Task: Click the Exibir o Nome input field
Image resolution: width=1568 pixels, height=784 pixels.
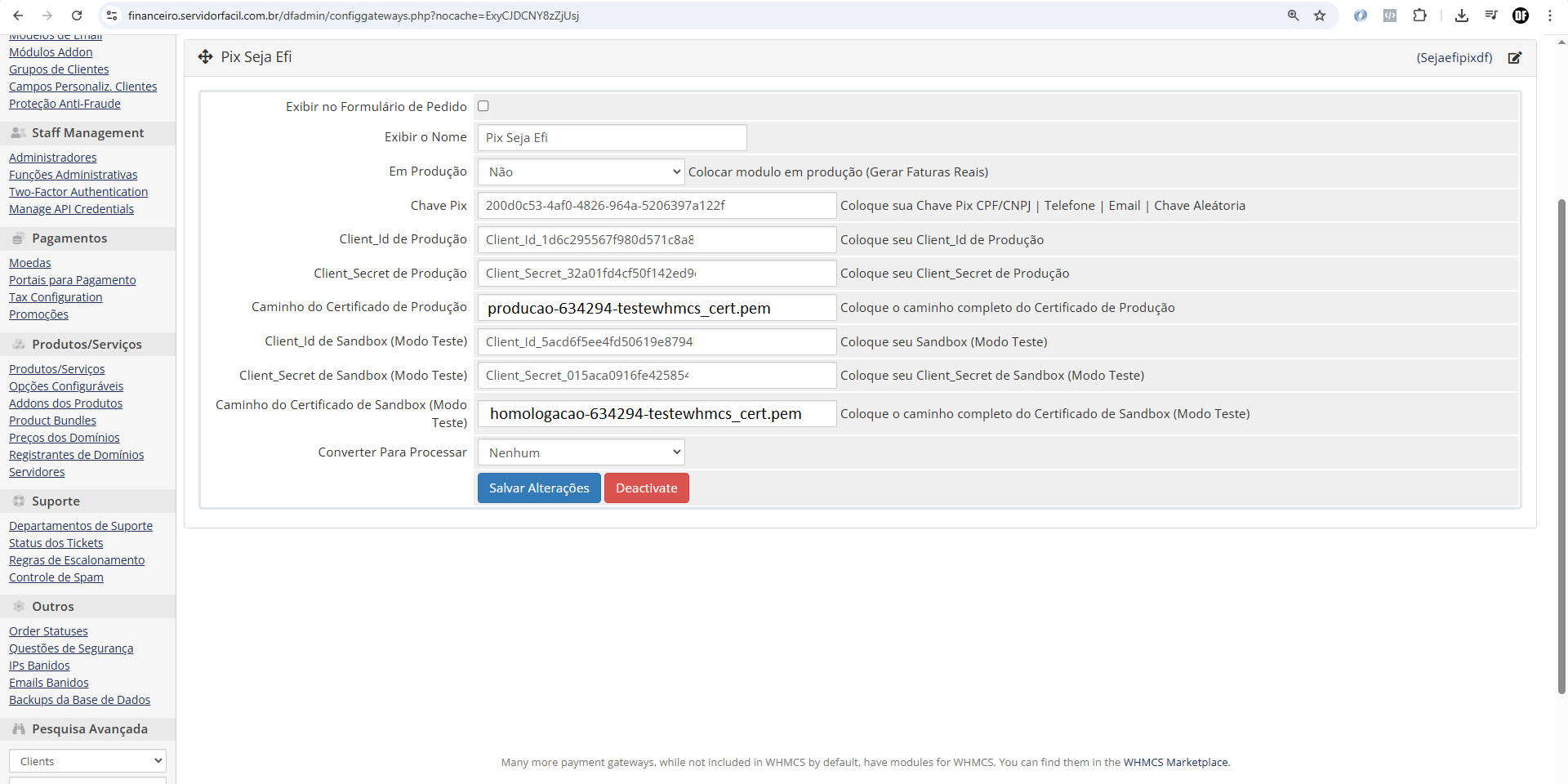Action: (x=612, y=137)
